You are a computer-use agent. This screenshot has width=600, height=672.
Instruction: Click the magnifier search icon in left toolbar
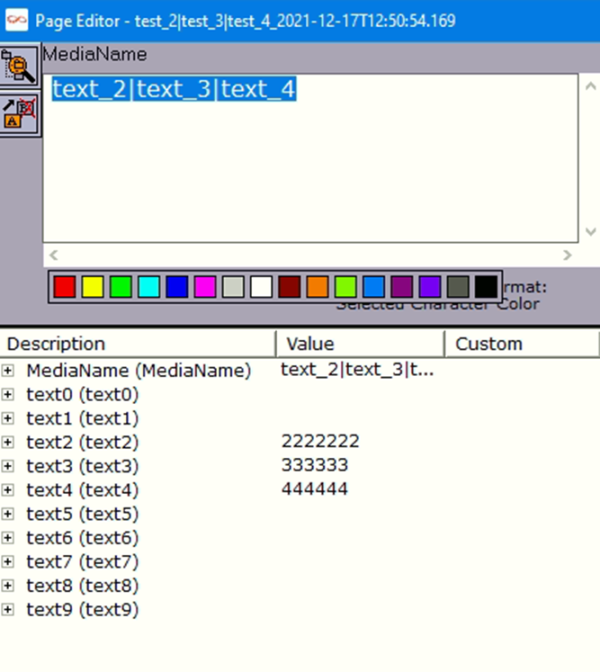(x=19, y=65)
